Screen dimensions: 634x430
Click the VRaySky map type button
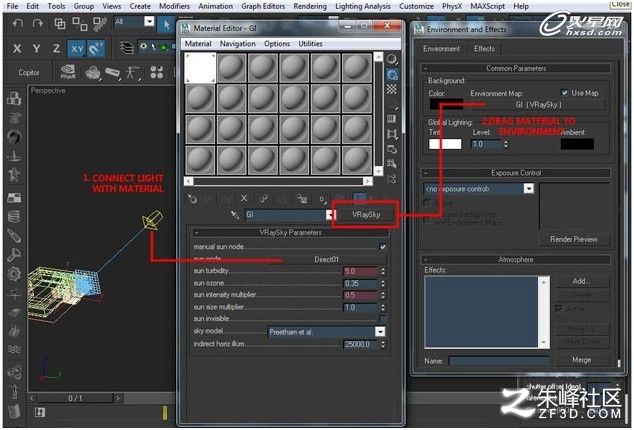coord(366,215)
